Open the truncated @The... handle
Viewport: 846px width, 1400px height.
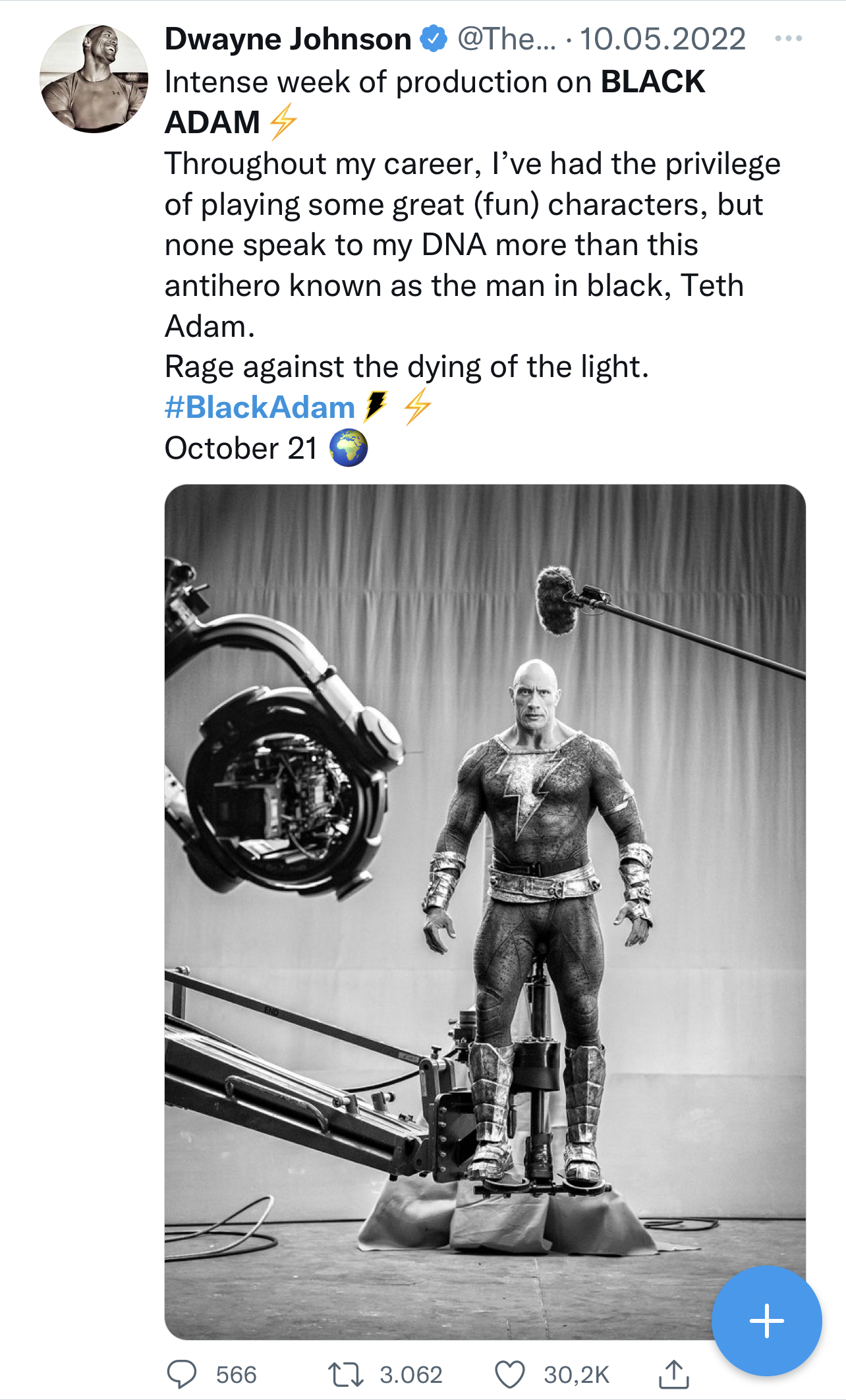pos(506,39)
